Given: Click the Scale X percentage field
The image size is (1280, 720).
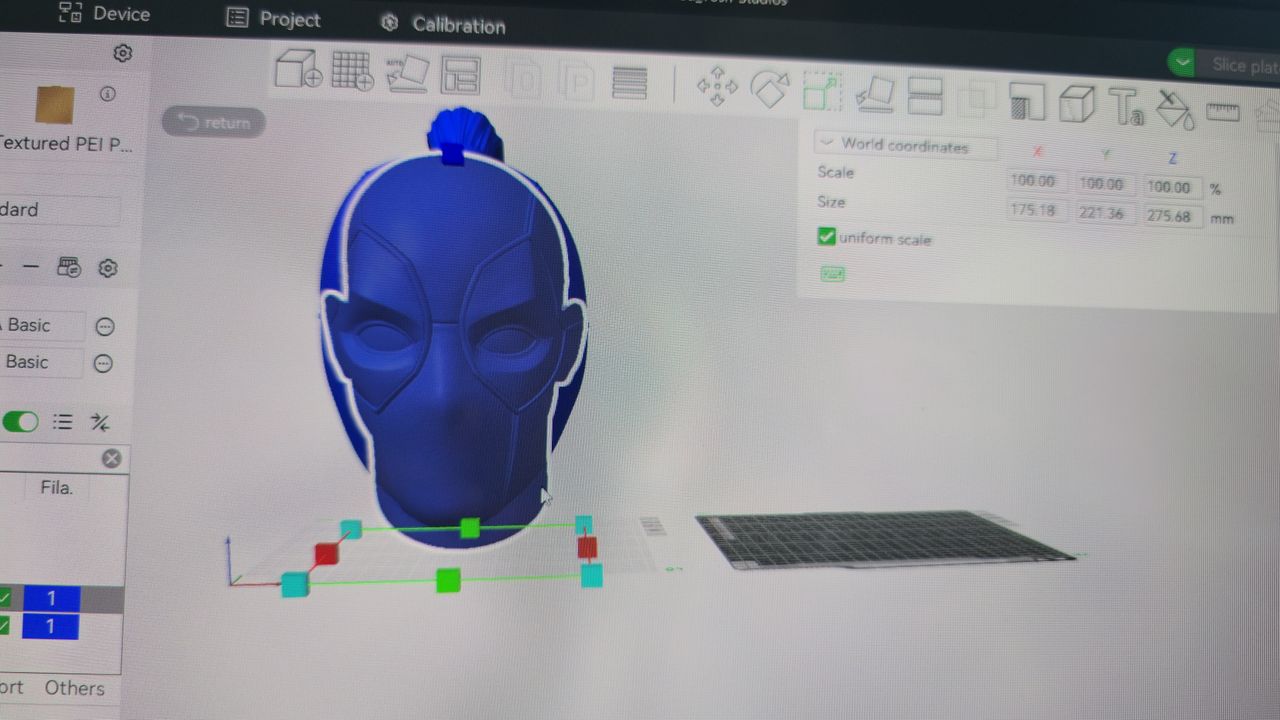Looking at the screenshot, I should click(x=1035, y=181).
